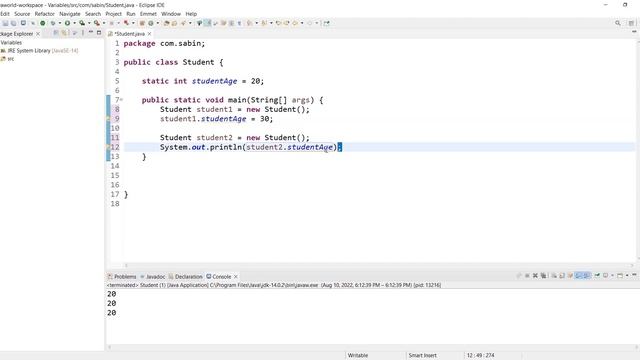This screenshot has height=360, width=640.
Task: Open the Source menu
Action: click(x=22, y=14)
